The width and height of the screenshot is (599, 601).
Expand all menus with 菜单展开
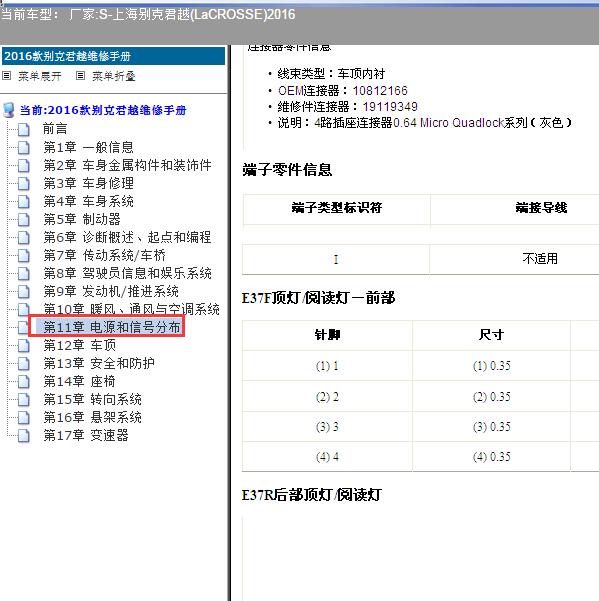coord(40,76)
